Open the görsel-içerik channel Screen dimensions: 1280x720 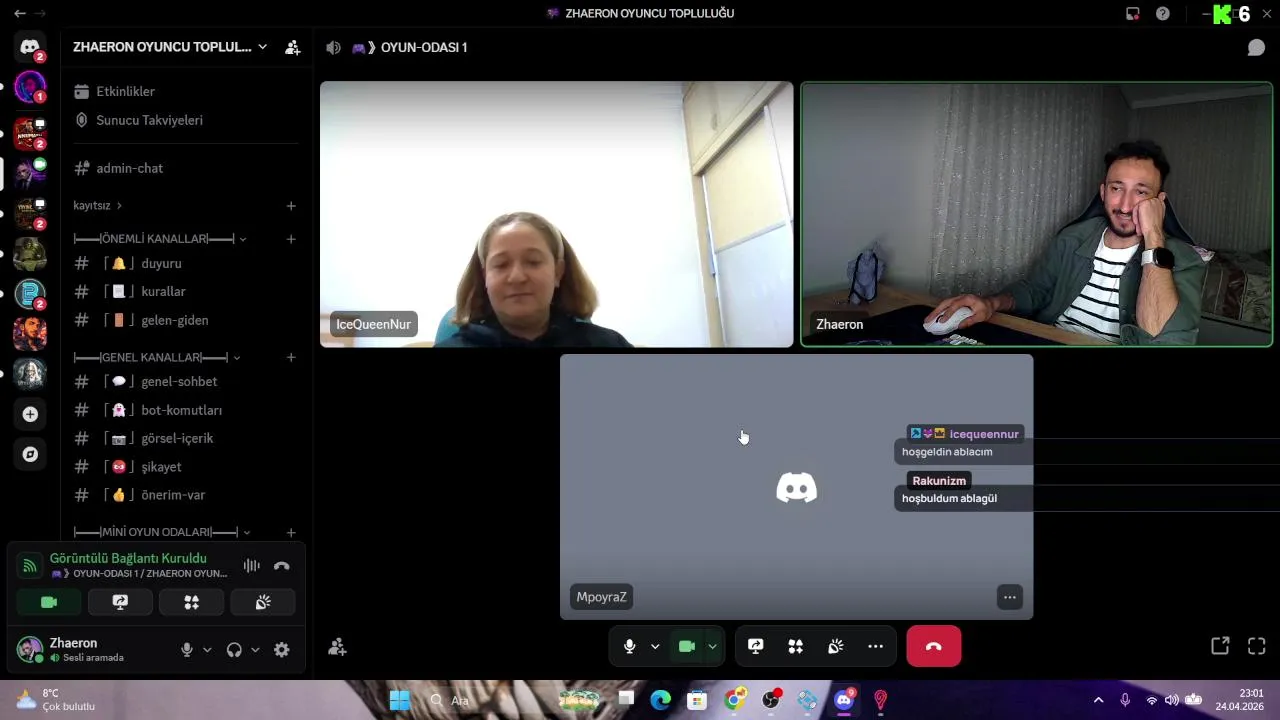(185, 438)
